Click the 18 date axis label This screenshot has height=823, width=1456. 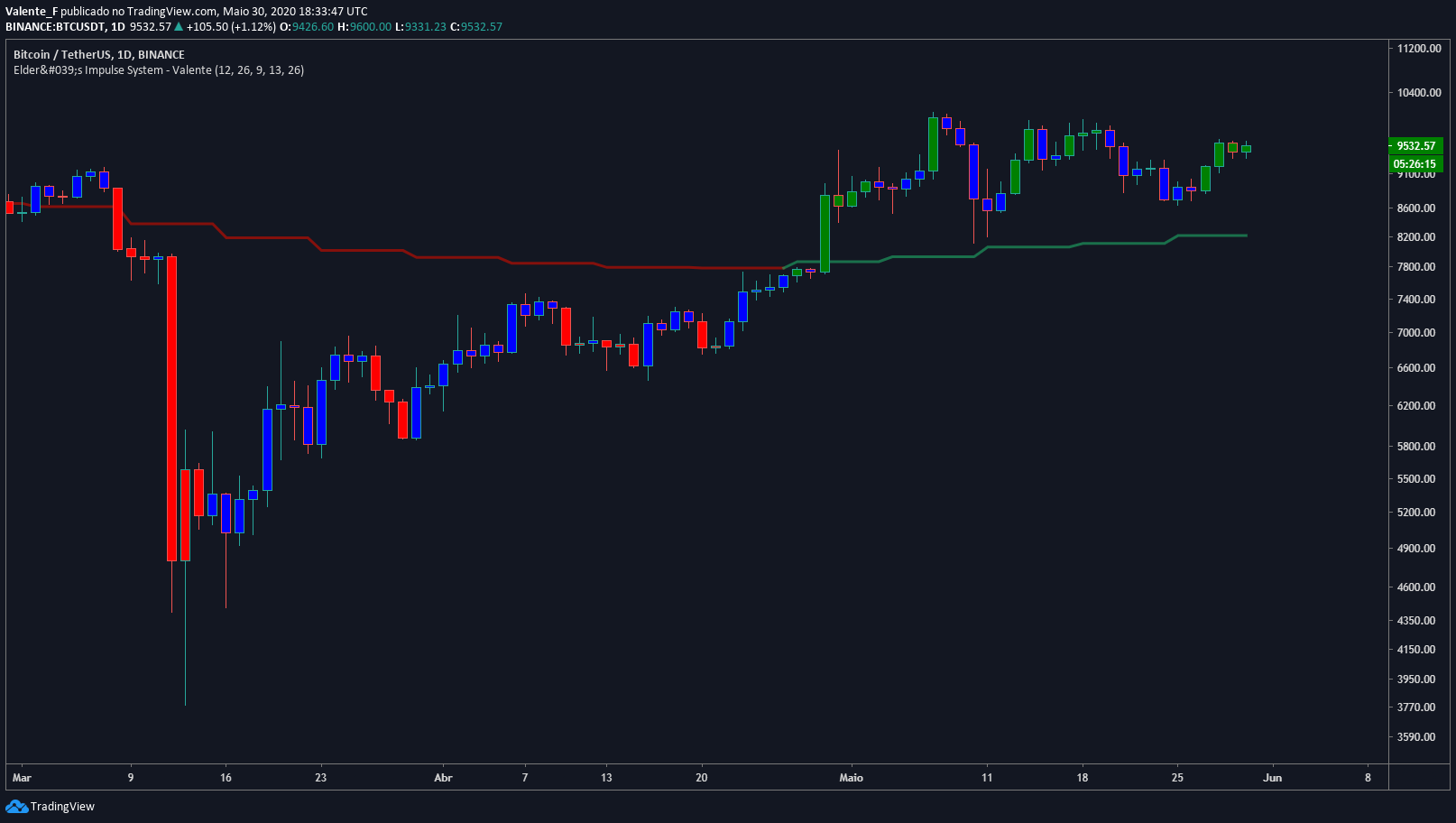coord(1083,778)
